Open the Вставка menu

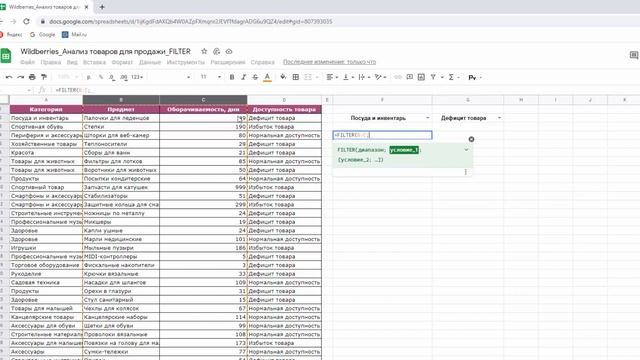pyautogui.click(x=94, y=62)
